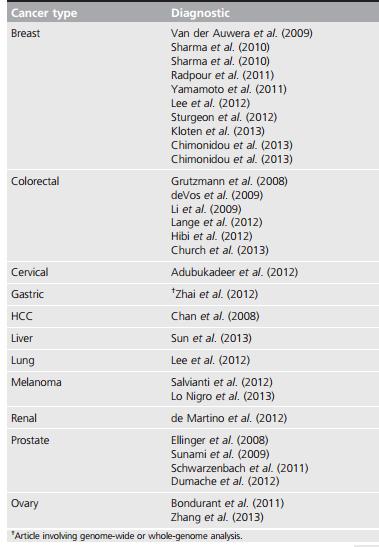This screenshot has width=379, height=547.
Task: Open the Radpour et al. (2011) citation
Action: pyautogui.click(x=222, y=75)
